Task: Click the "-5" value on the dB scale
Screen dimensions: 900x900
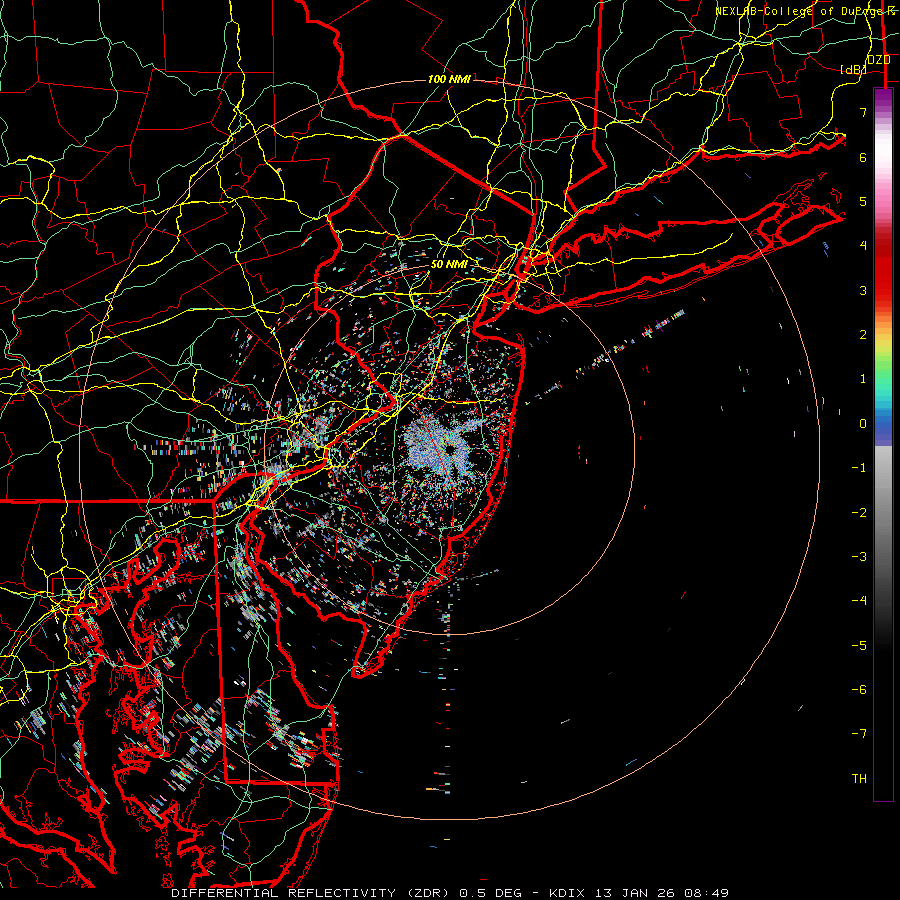Action: (859, 646)
